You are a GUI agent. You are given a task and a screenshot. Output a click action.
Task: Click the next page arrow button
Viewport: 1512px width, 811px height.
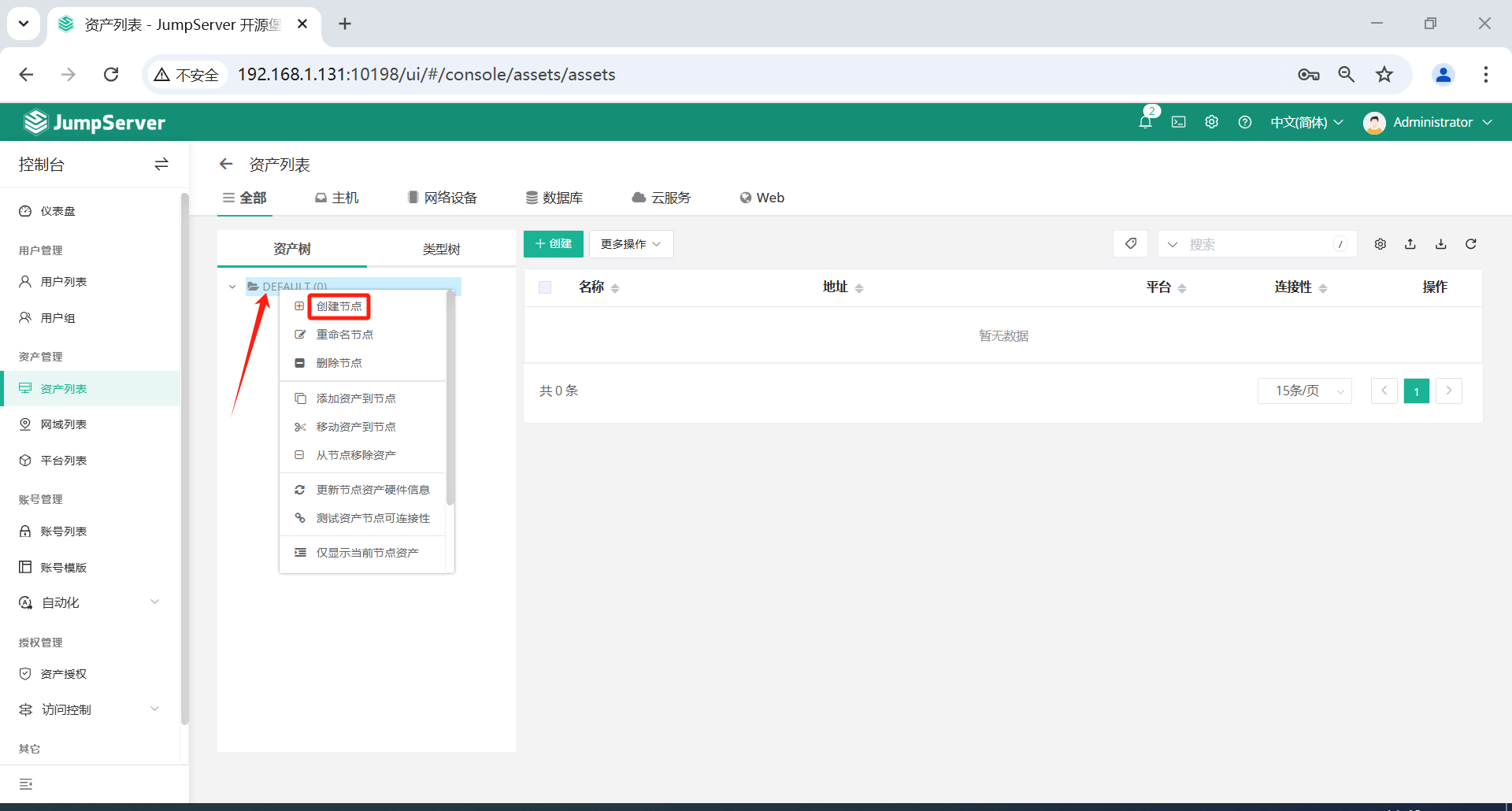click(1449, 391)
